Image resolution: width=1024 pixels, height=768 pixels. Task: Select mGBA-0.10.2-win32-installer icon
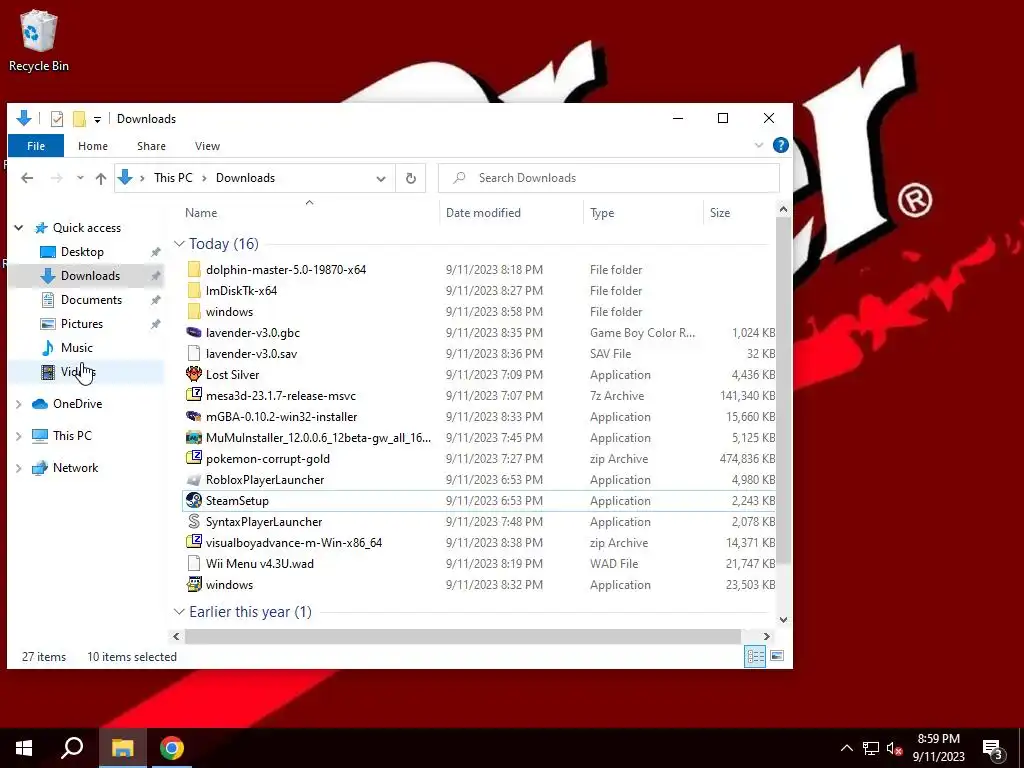(x=193, y=416)
